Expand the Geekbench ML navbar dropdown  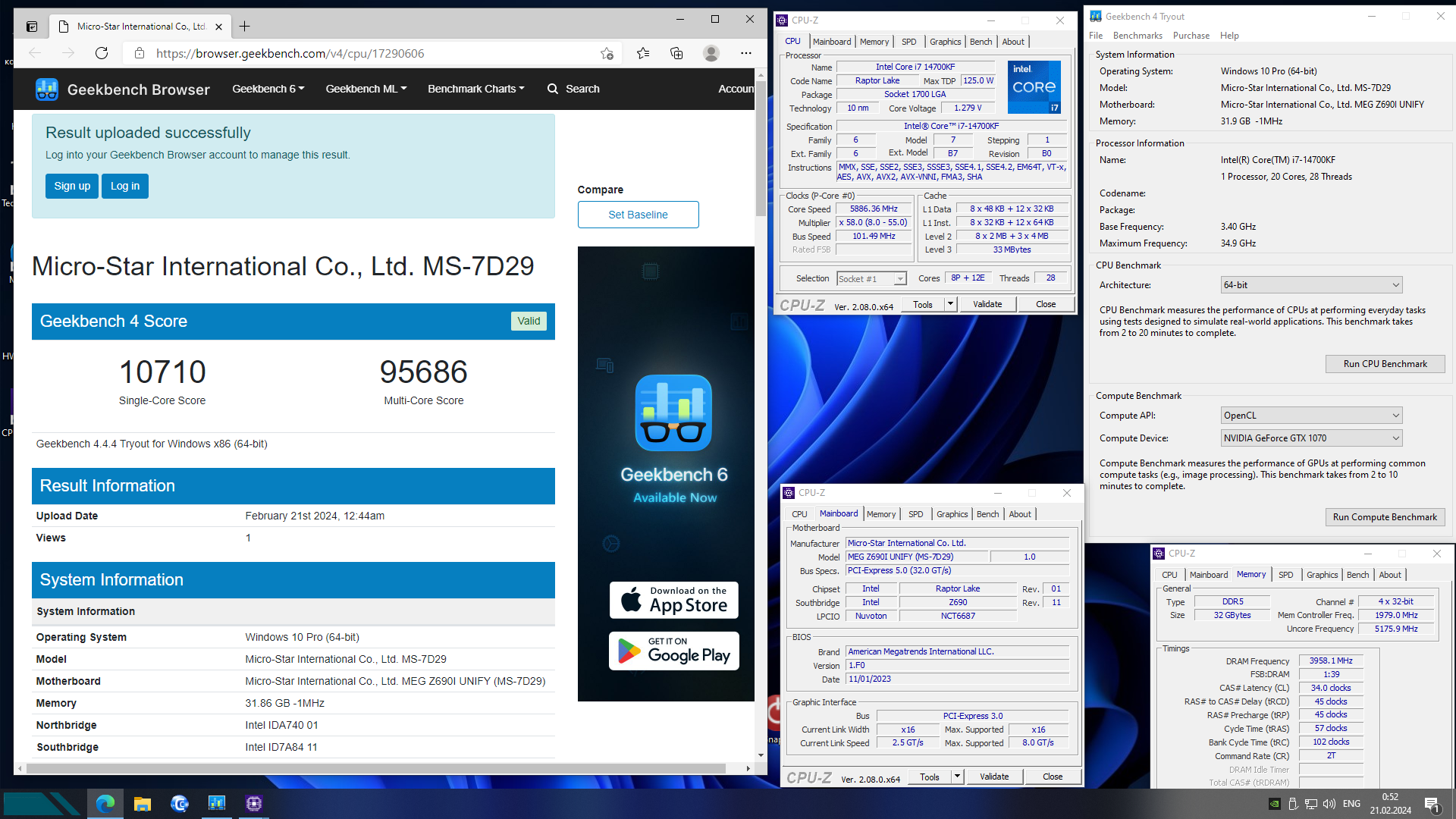[366, 89]
